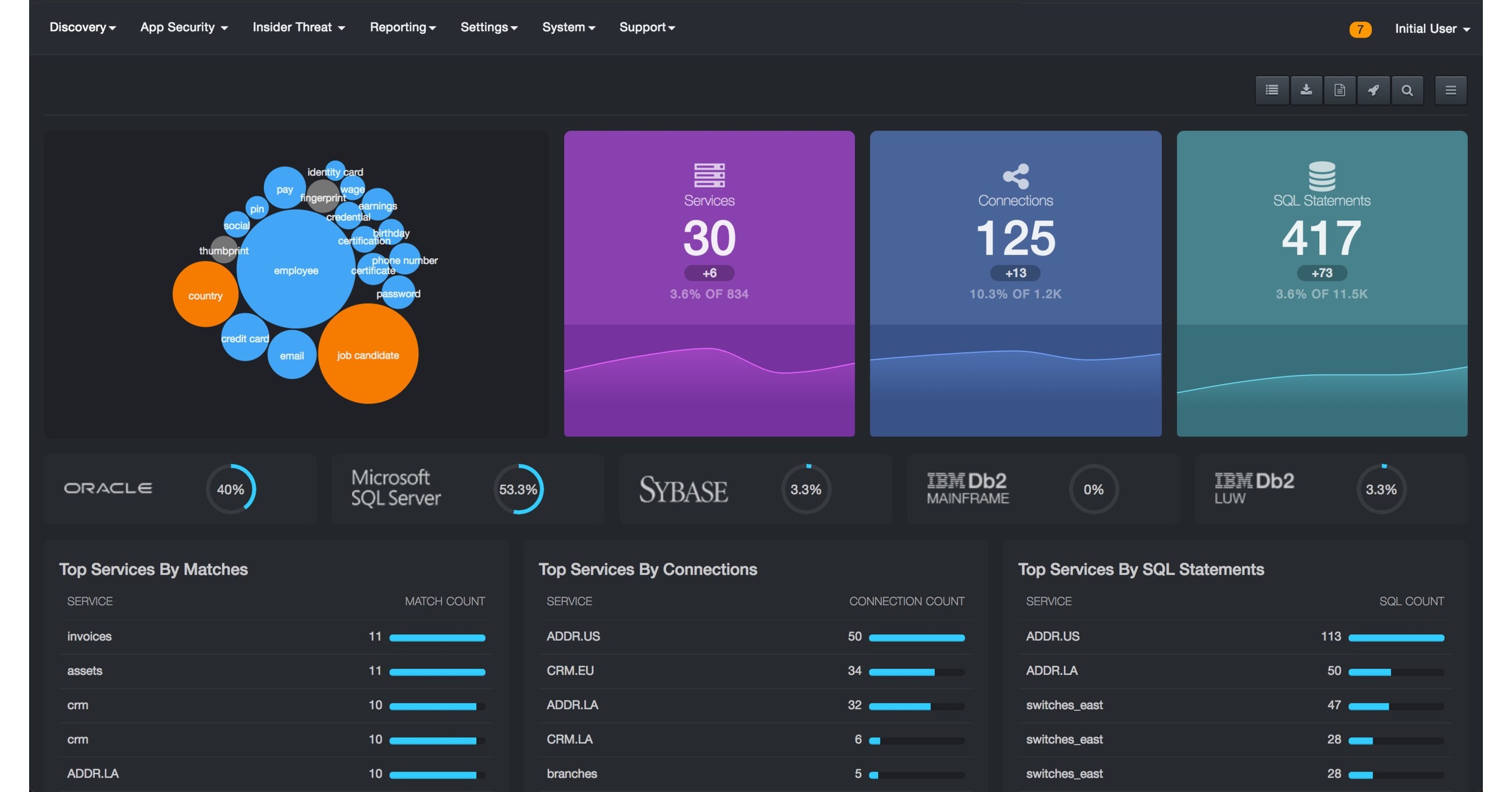Open the Initial User dropdown
The width and height of the screenshot is (1512, 792).
(1431, 29)
